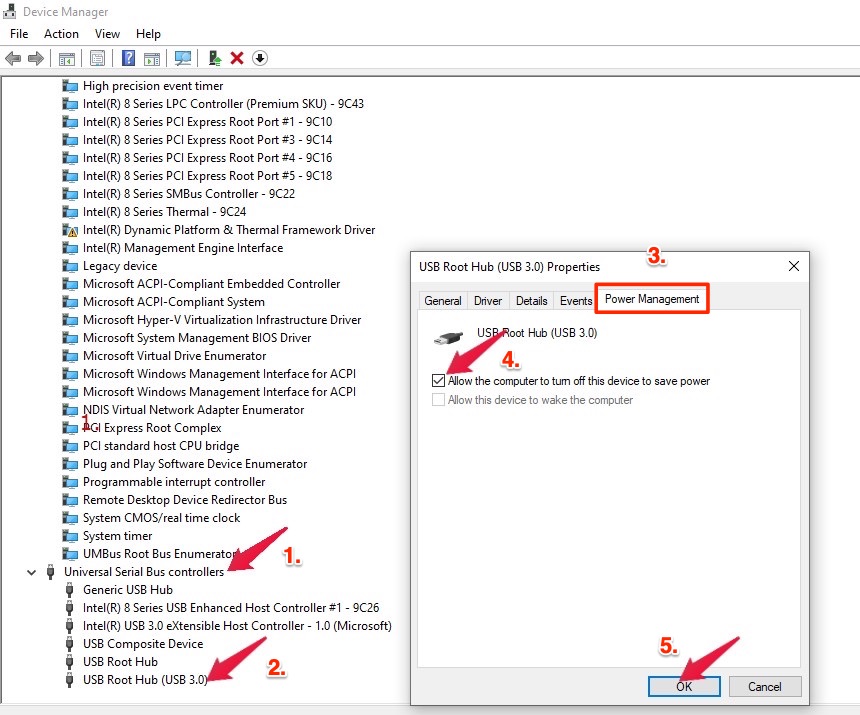Select Microsoft Virtual Drive Enumerator
This screenshot has width=860, height=715.
point(174,356)
